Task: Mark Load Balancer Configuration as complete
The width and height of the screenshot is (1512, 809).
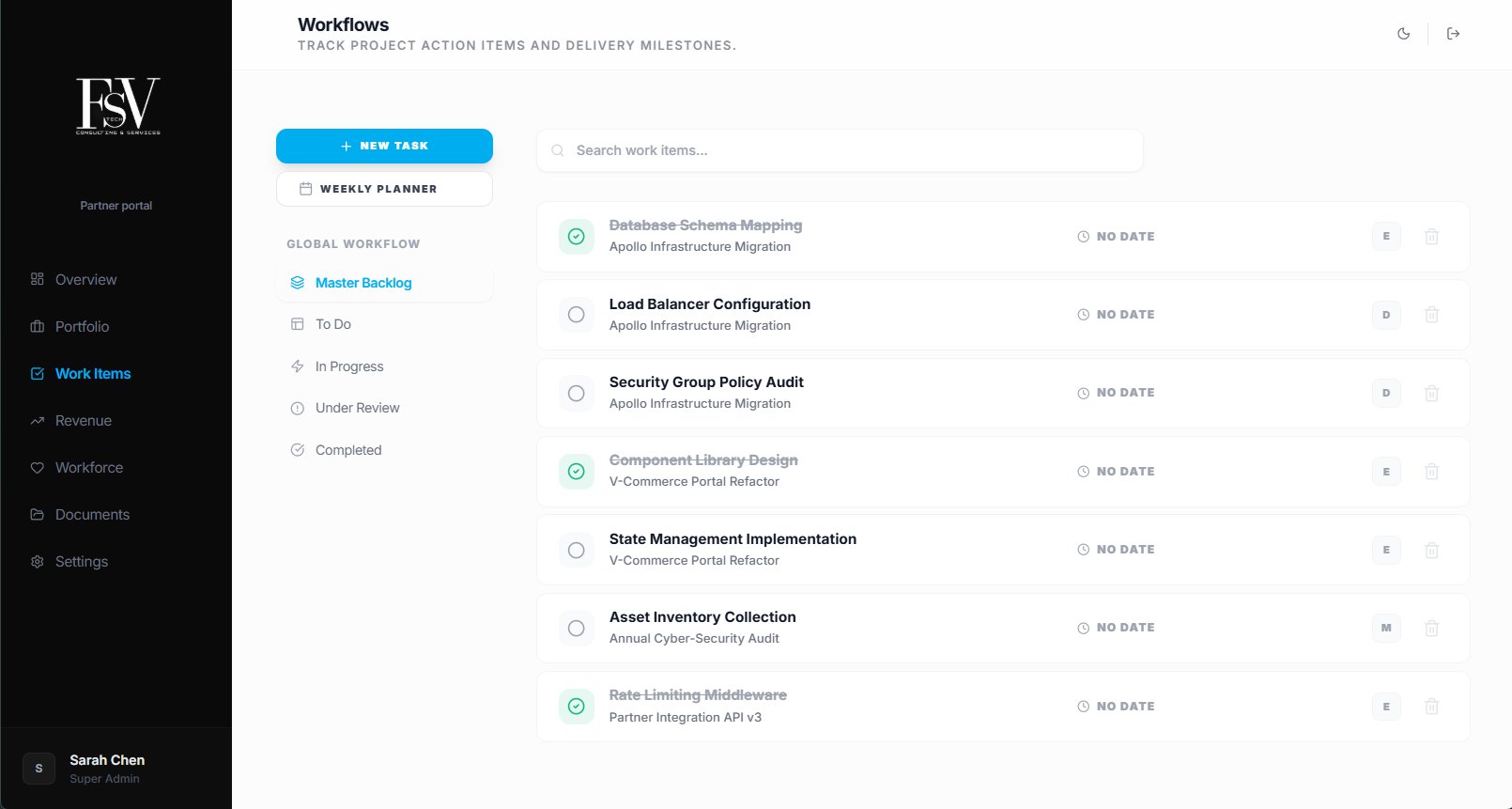Action: click(x=577, y=315)
